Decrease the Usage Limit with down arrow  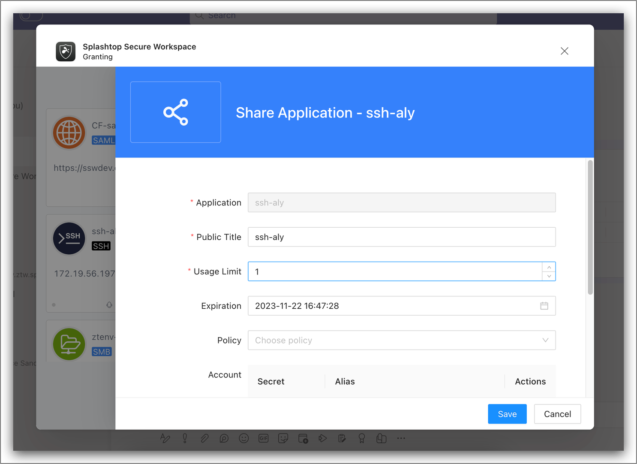point(549,276)
